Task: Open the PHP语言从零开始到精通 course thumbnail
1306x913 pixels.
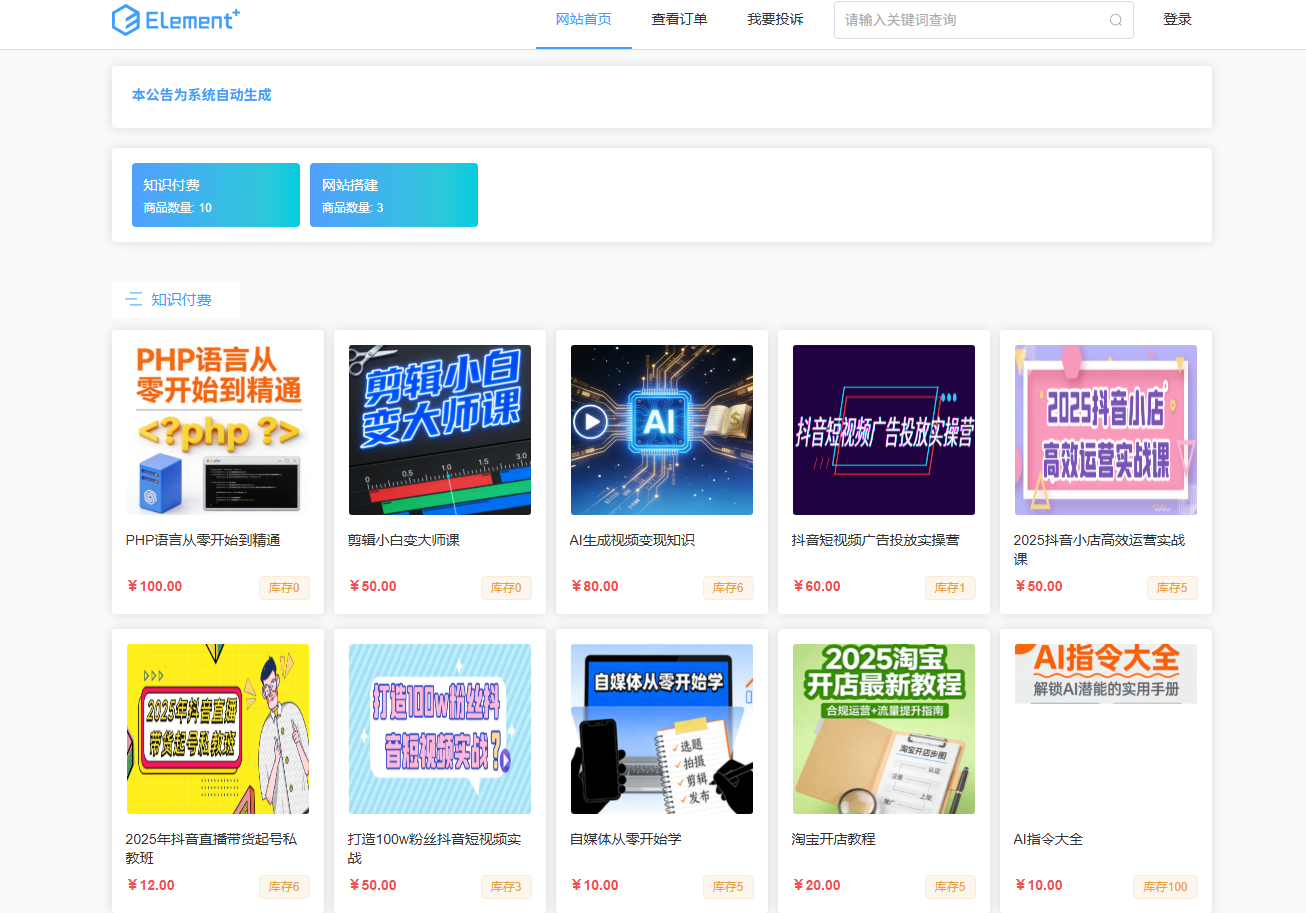Action: click(218, 430)
